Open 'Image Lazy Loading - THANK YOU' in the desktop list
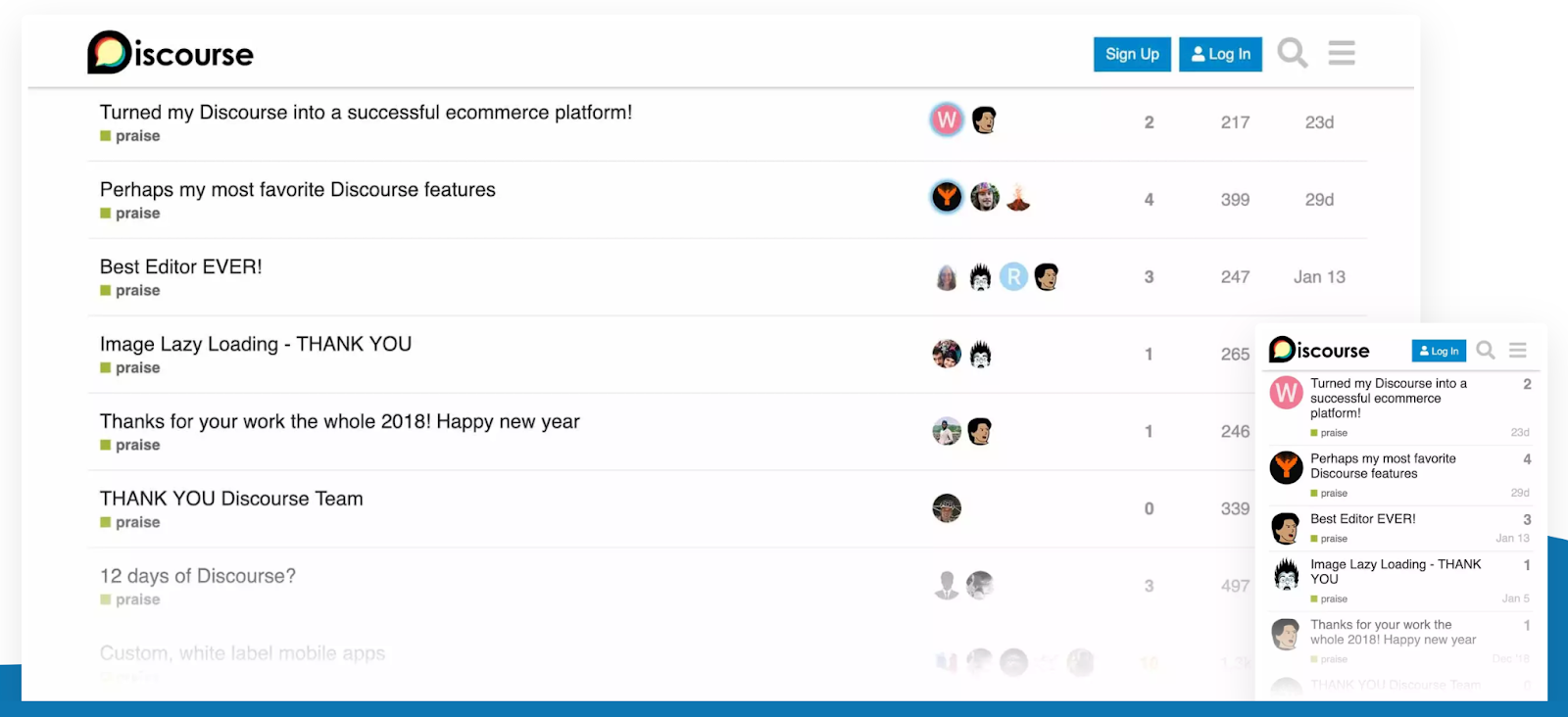 pyautogui.click(x=256, y=345)
